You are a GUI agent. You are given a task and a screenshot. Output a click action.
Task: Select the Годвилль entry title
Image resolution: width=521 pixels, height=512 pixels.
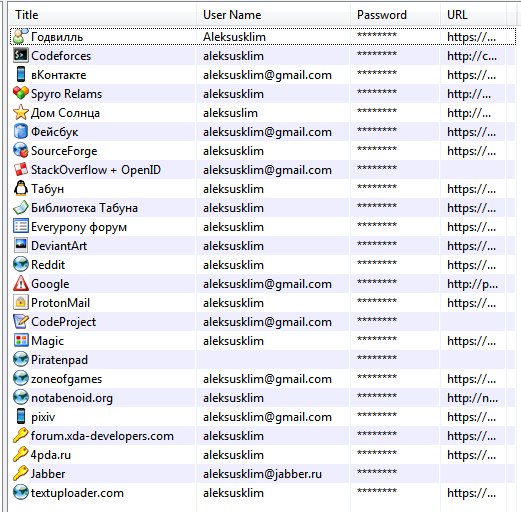pos(57,37)
